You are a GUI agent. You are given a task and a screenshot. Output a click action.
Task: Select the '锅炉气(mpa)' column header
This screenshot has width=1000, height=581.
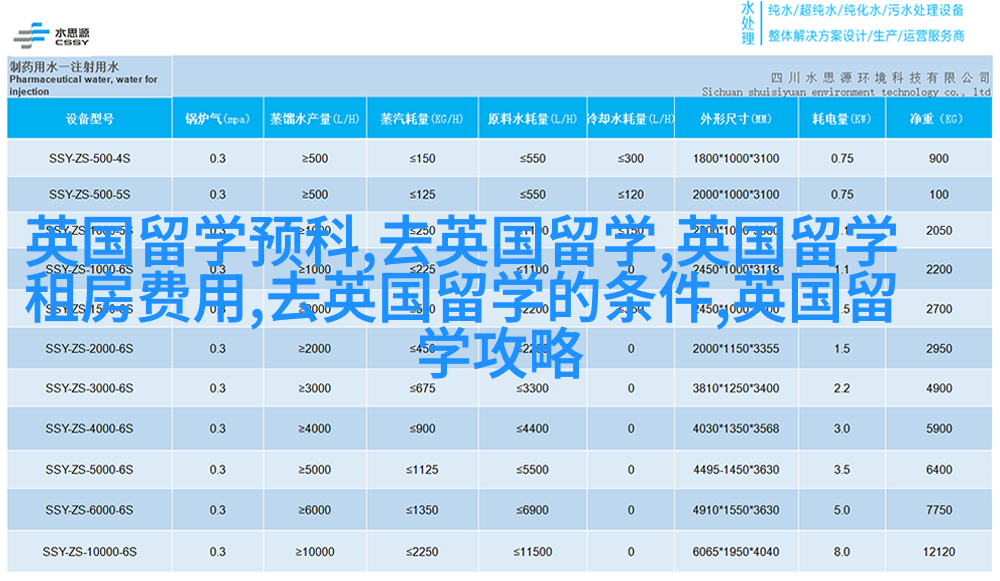click(217, 119)
